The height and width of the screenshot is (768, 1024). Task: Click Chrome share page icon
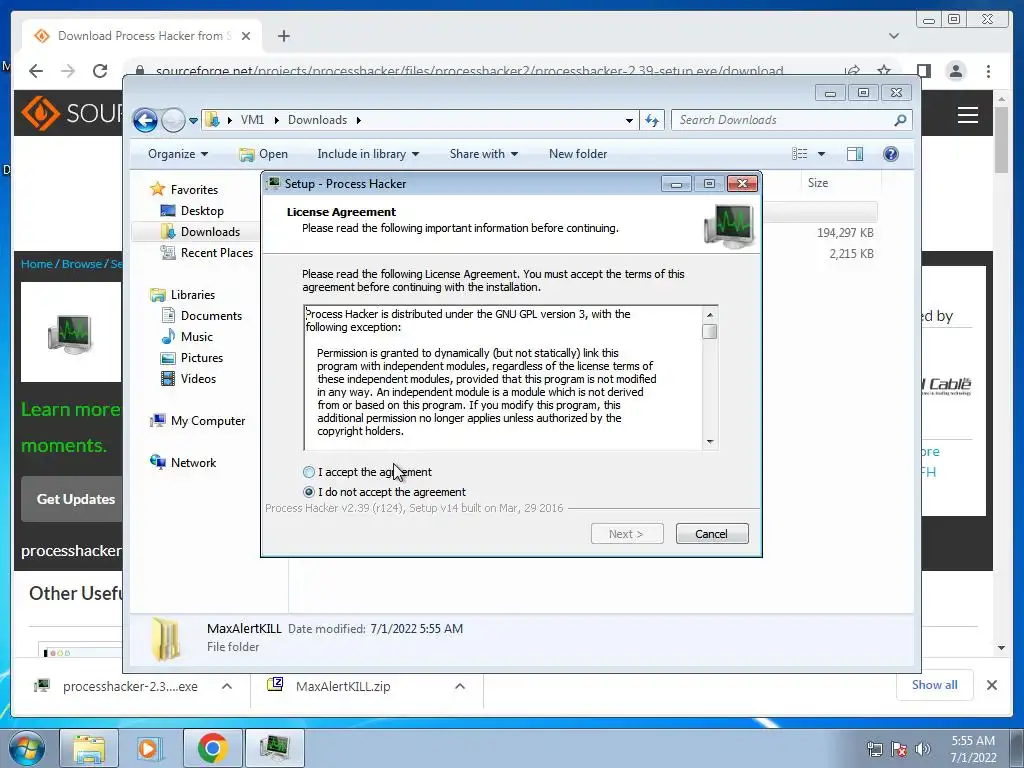(x=852, y=71)
